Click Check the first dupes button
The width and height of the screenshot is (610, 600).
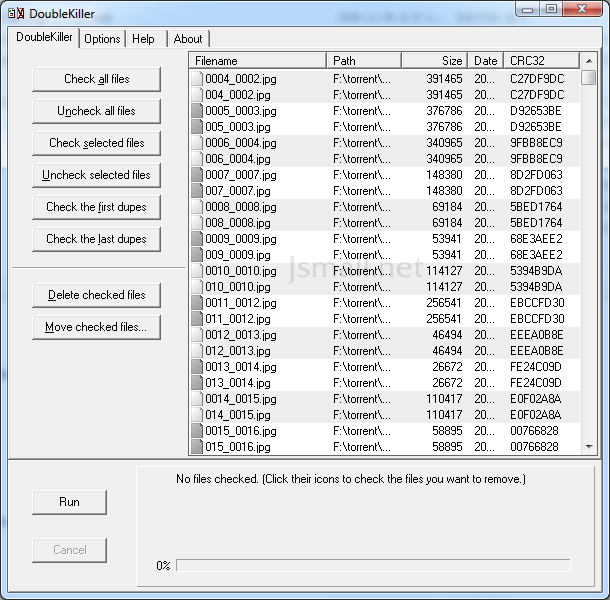click(x=96, y=207)
